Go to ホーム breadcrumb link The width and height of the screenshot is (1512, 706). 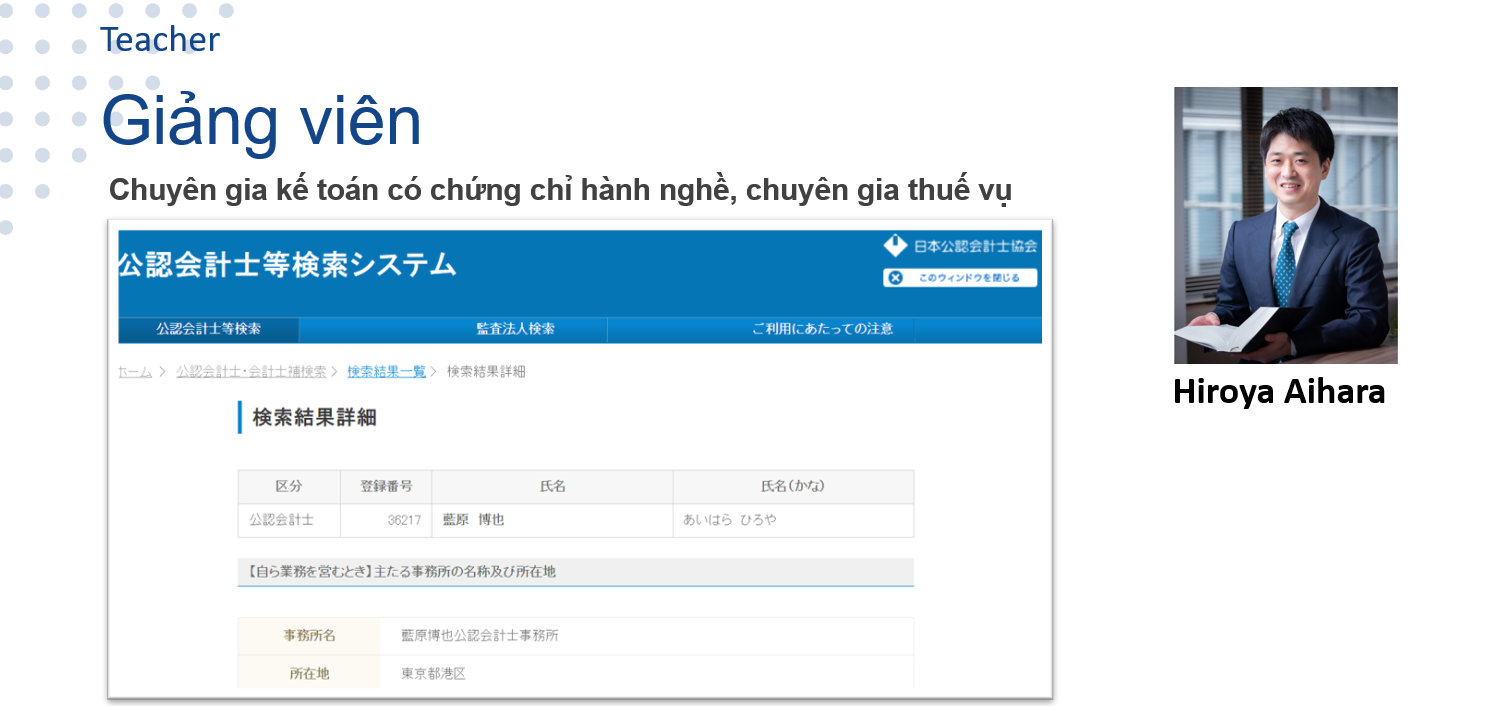coord(135,372)
